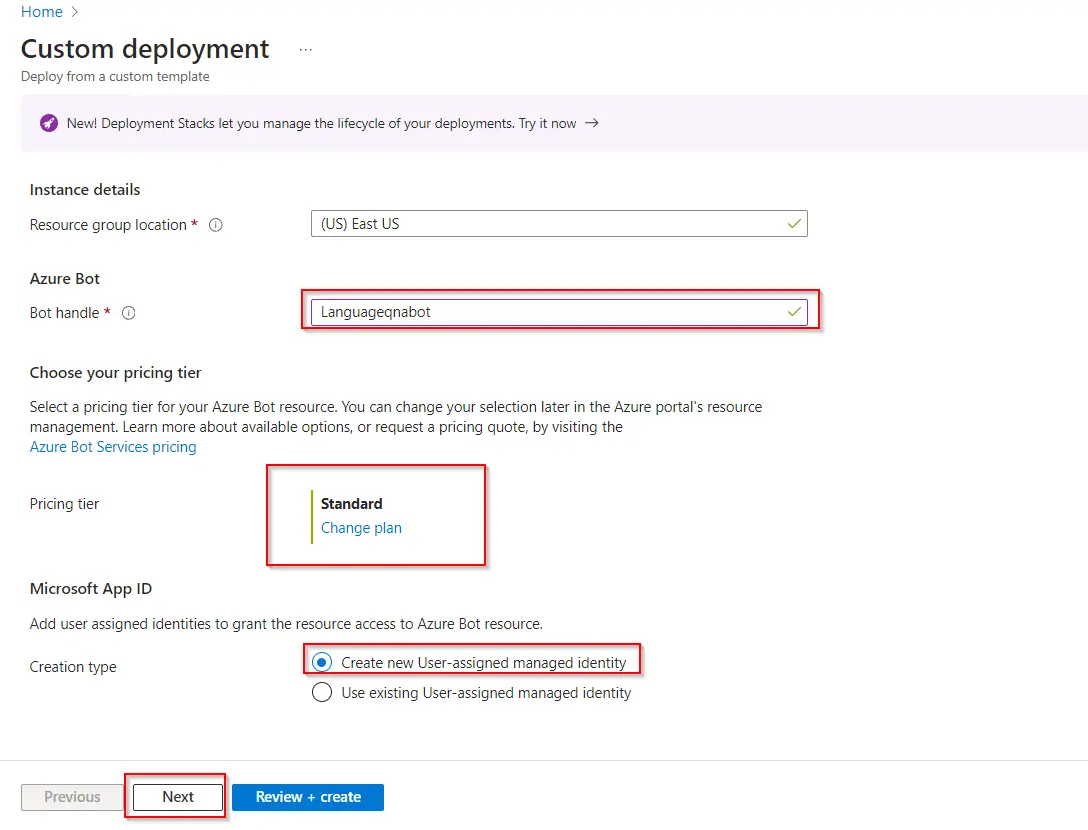The image size is (1088, 830).
Task: Click the arrow after "Try it now"
Action: coord(592,124)
